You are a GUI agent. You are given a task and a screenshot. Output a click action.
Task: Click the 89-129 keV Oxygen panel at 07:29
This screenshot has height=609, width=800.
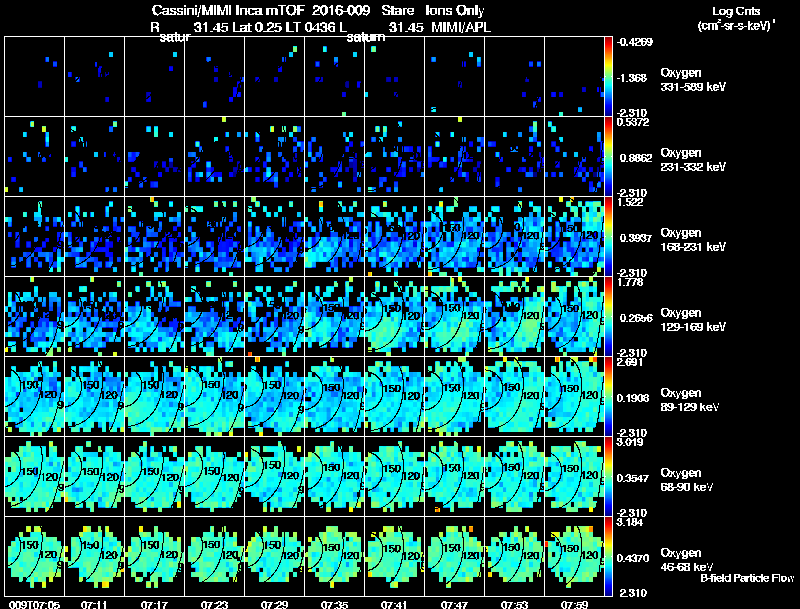(274, 396)
